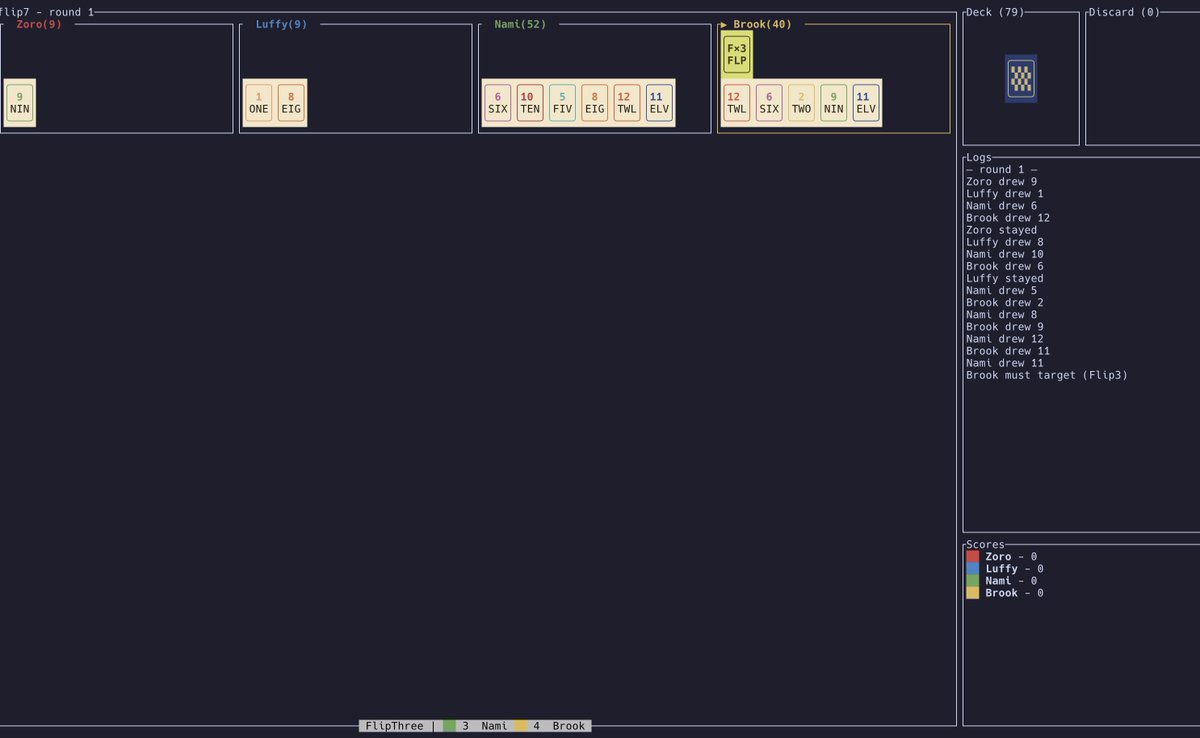Click the face-down deck card

point(1021,78)
